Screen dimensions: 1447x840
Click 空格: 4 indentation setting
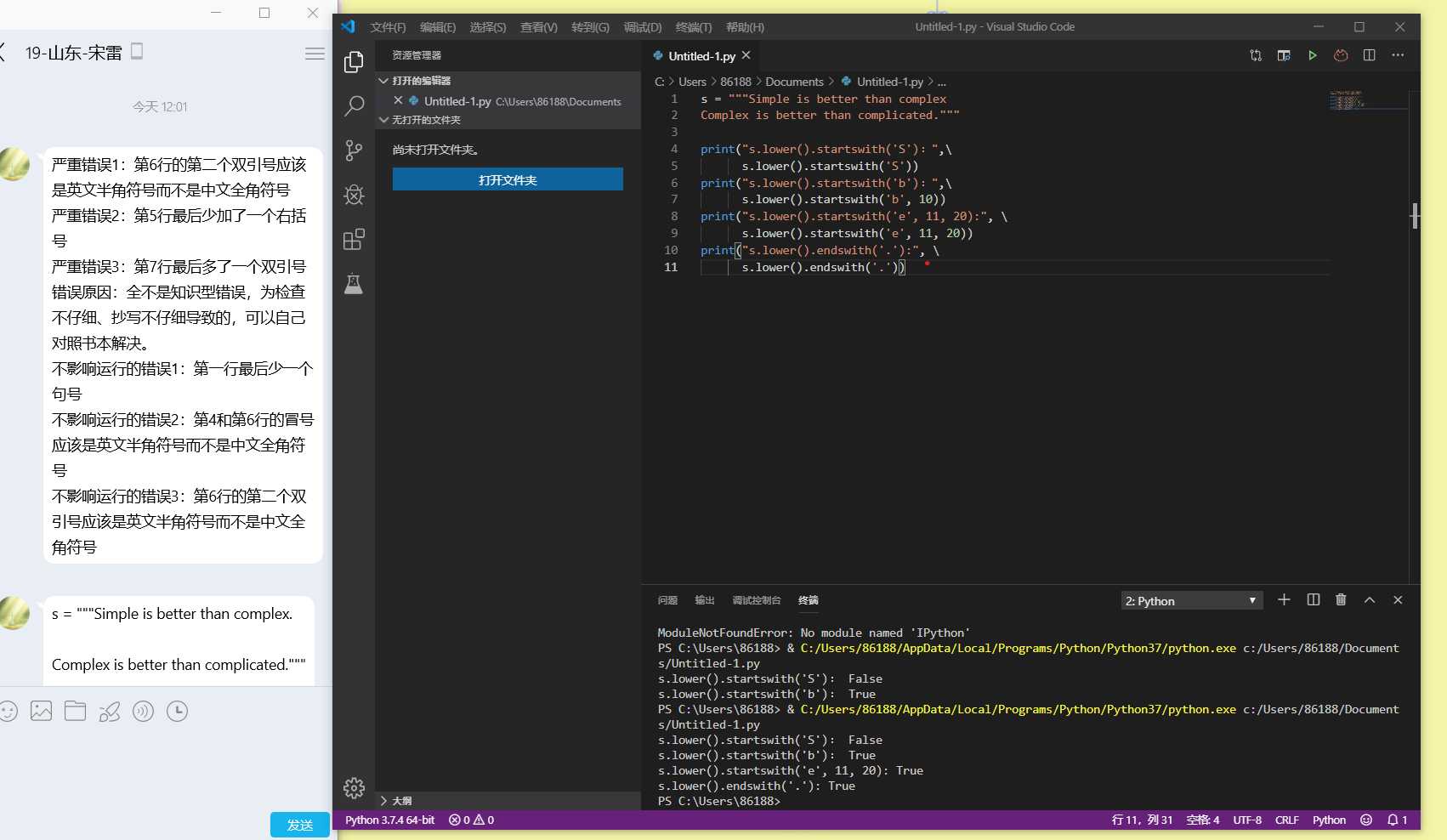pyautogui.click(x=1203, y=820)
